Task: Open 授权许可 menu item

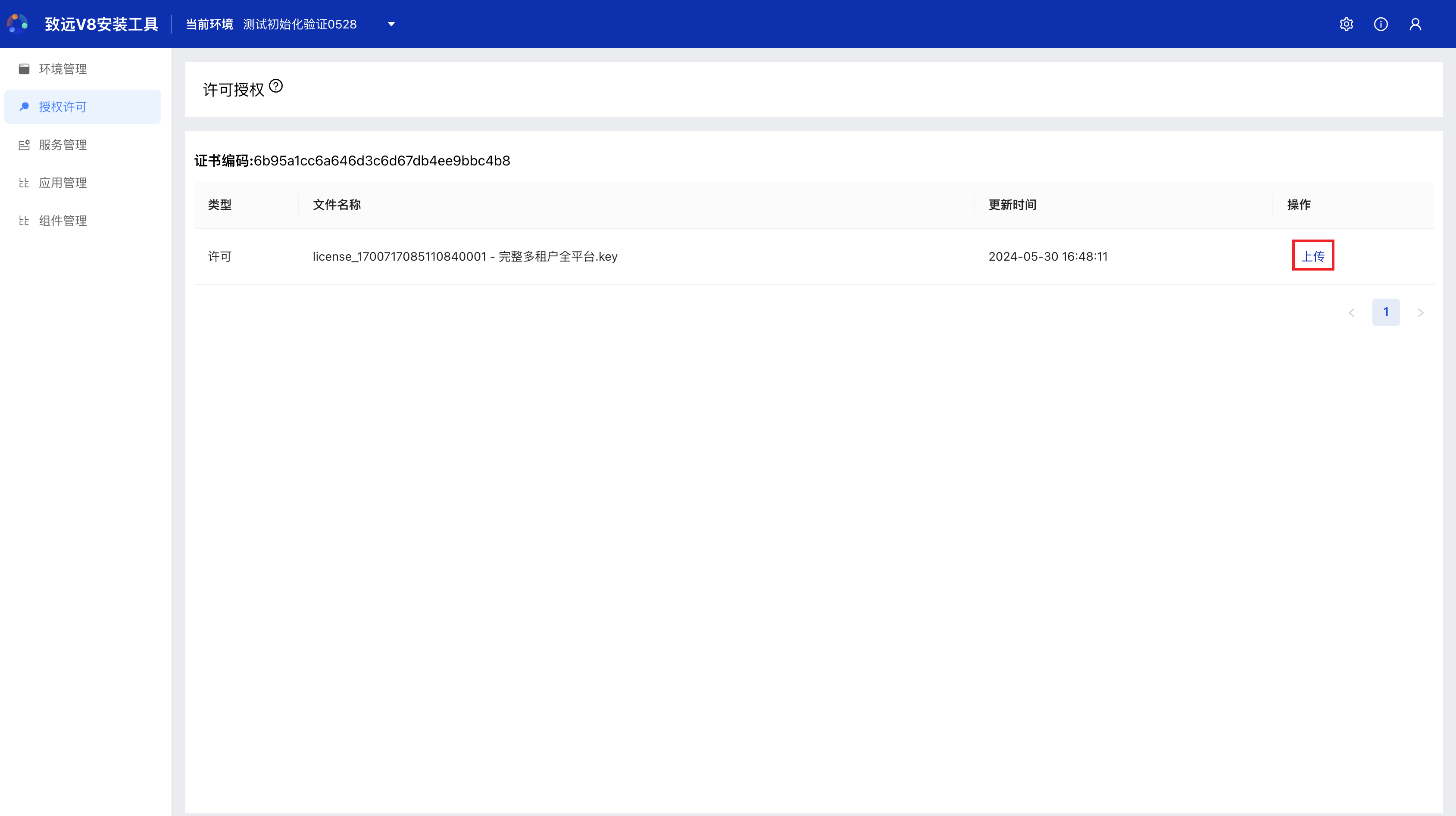Action: click(x=82, y=107)
